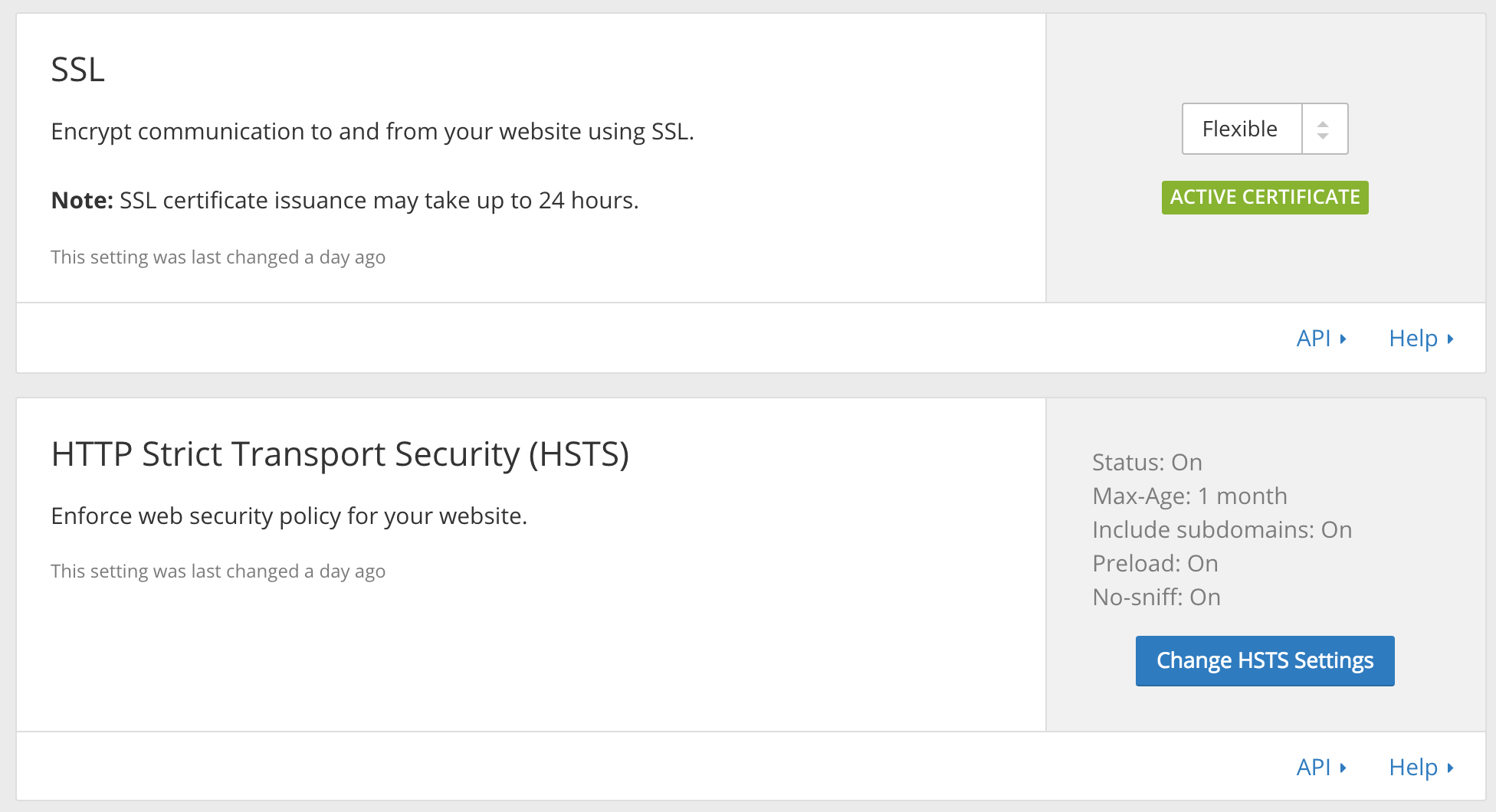Open the Help link in HSTS card

[x=1413, y=767]
